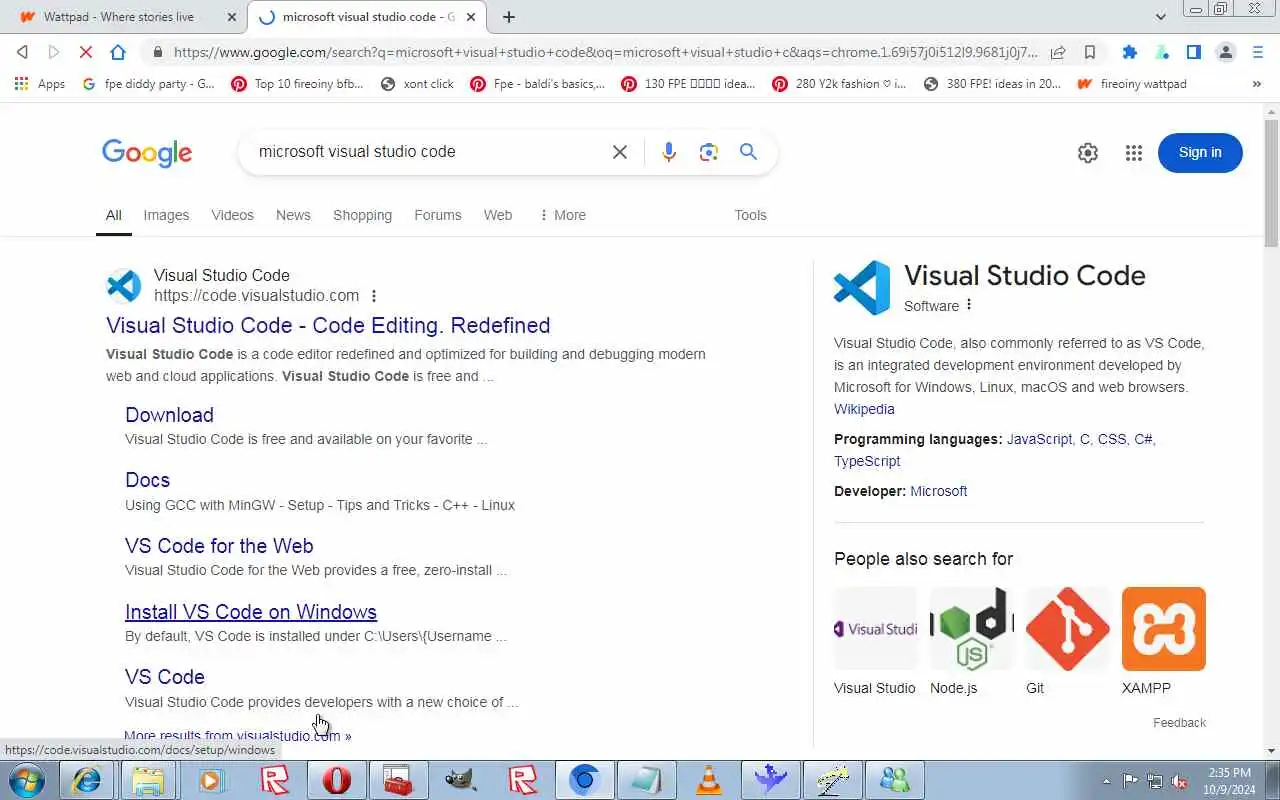
Task: Open Visual Studio Code - Code Editing. Redefined
Action: click(328, 325)
